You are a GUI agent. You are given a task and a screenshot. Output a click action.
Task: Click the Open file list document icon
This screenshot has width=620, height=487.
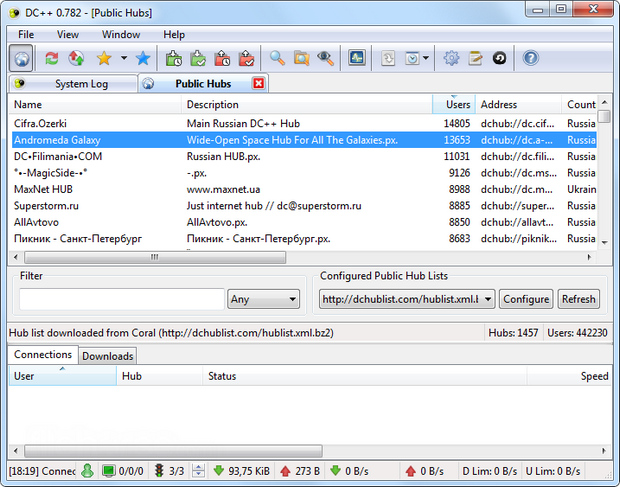tap(388, 59)
